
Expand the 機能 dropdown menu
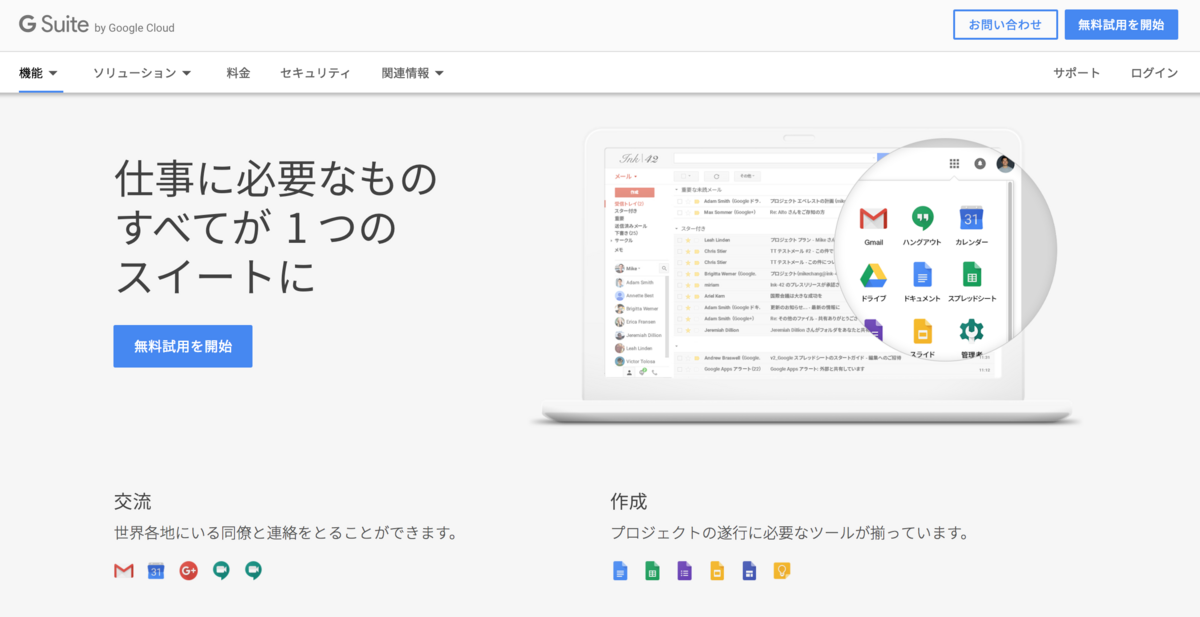point(39,73)
